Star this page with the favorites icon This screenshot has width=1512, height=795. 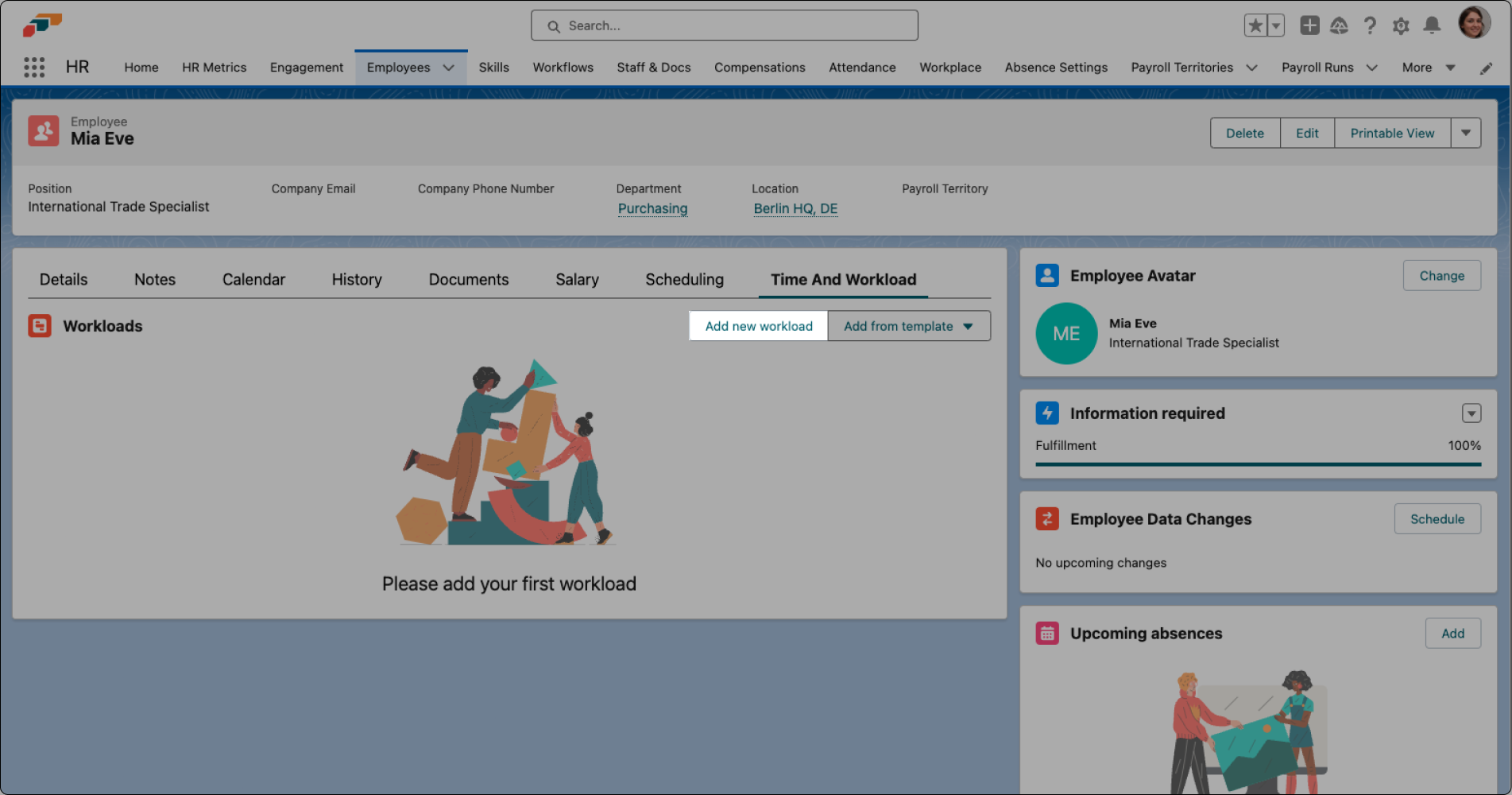coord(1254,25)
